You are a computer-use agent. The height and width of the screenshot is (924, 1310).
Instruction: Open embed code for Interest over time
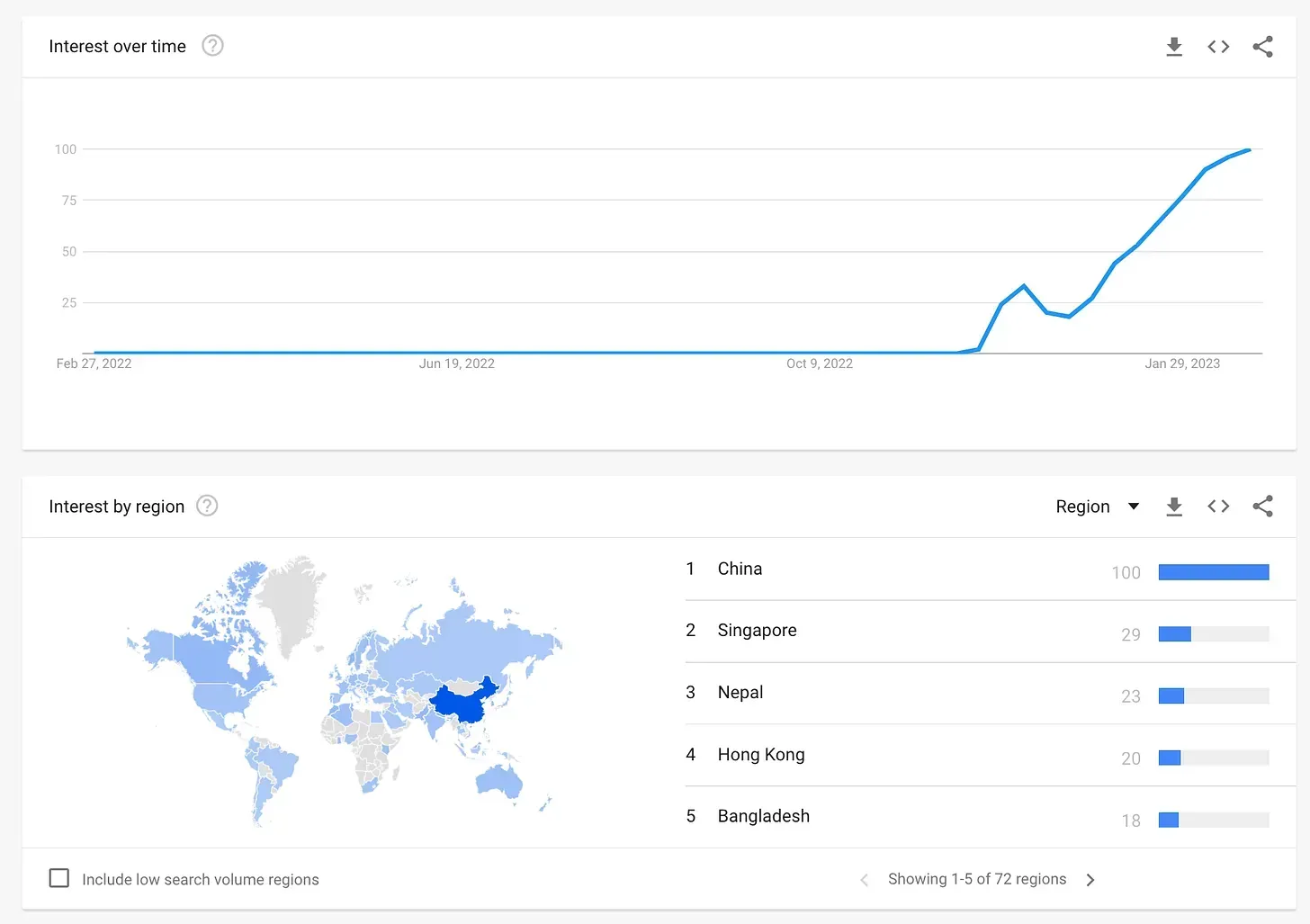[x=1218, y=47]
